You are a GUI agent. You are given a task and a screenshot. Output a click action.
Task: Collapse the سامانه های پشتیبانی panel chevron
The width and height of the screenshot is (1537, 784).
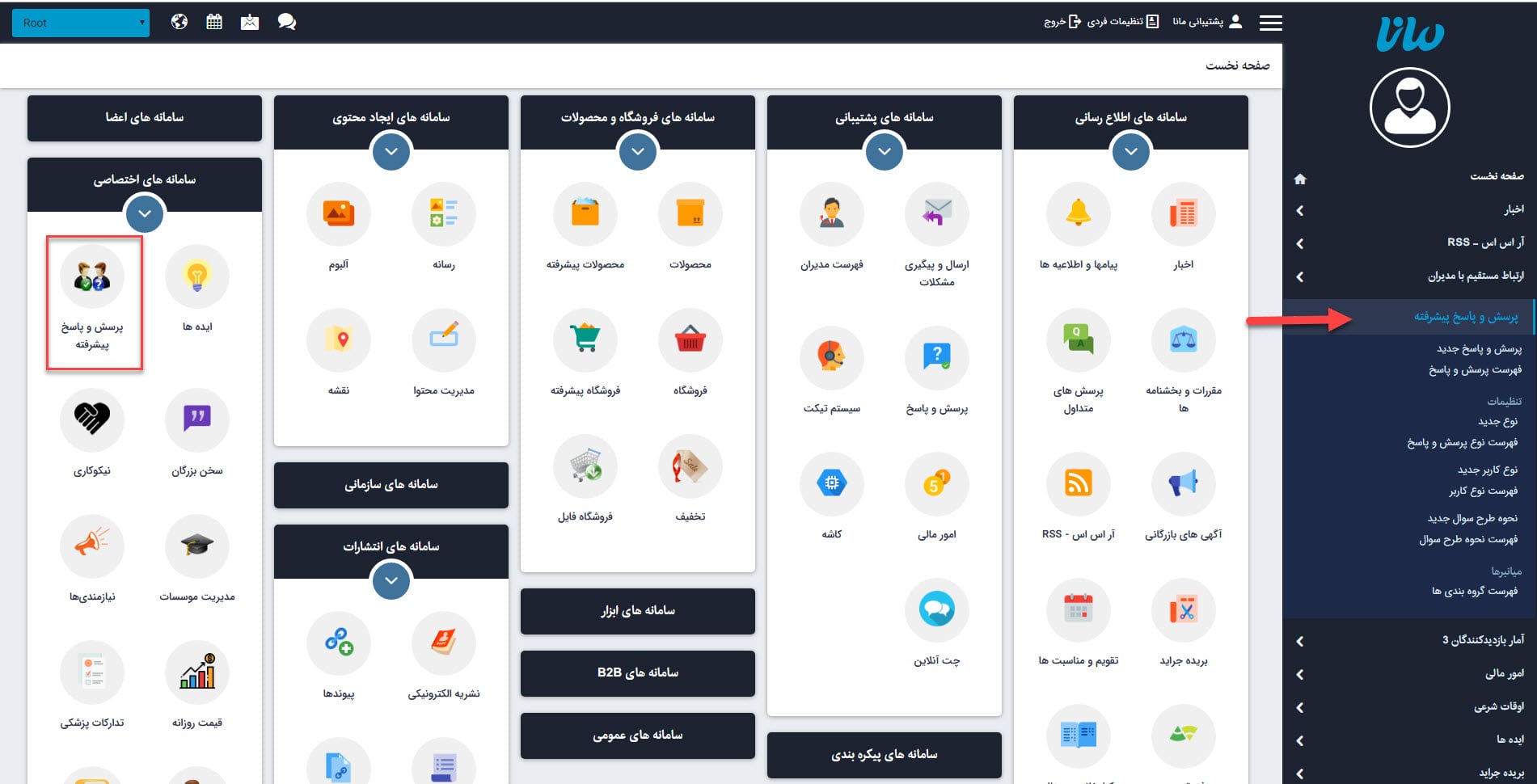tap(884, 152)
